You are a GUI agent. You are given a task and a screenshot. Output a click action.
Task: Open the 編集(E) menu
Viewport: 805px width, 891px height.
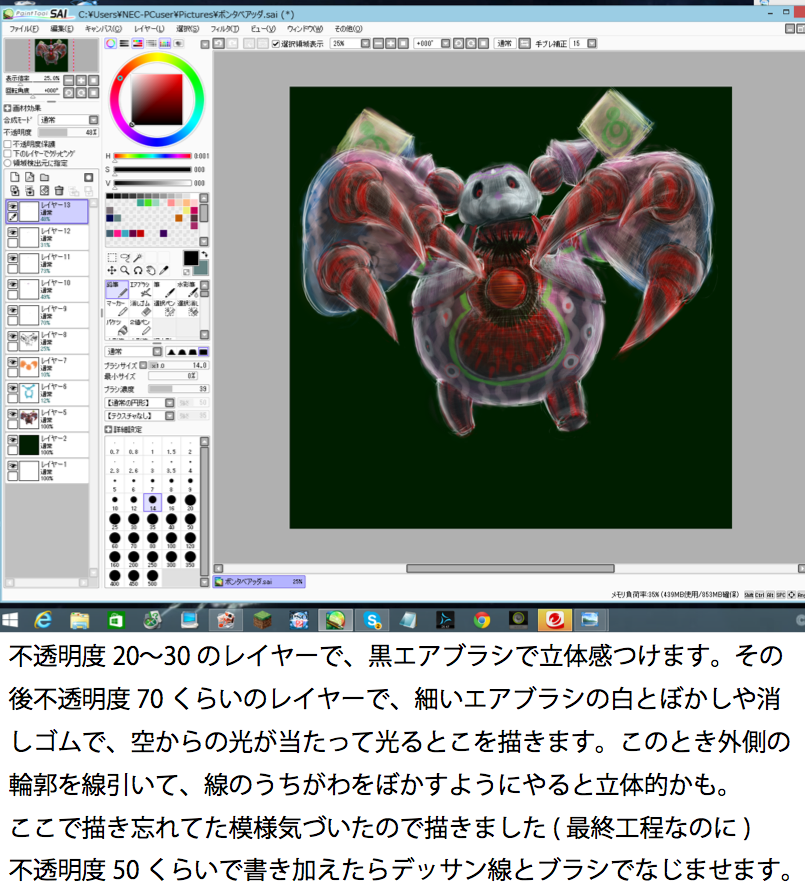[62, 28]
